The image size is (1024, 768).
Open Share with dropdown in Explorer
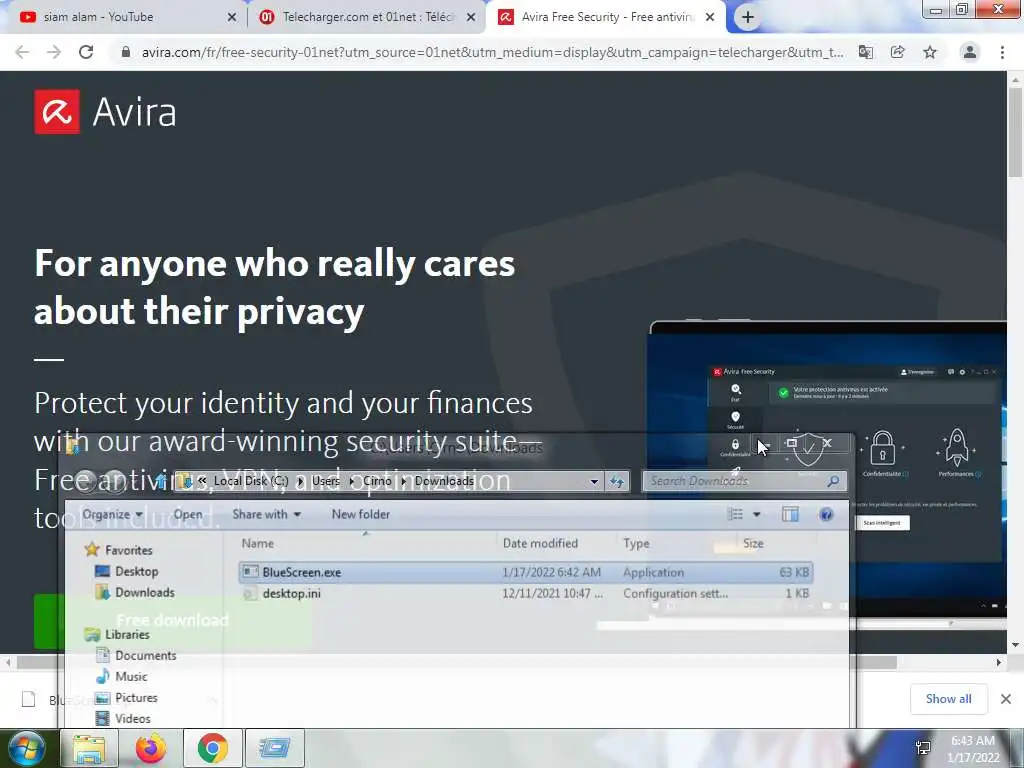[x=266, y=515]
